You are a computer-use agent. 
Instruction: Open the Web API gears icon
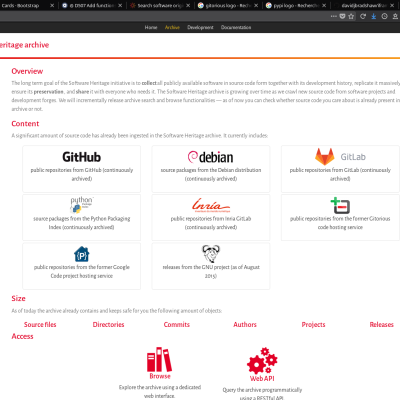tap(262, 361)
